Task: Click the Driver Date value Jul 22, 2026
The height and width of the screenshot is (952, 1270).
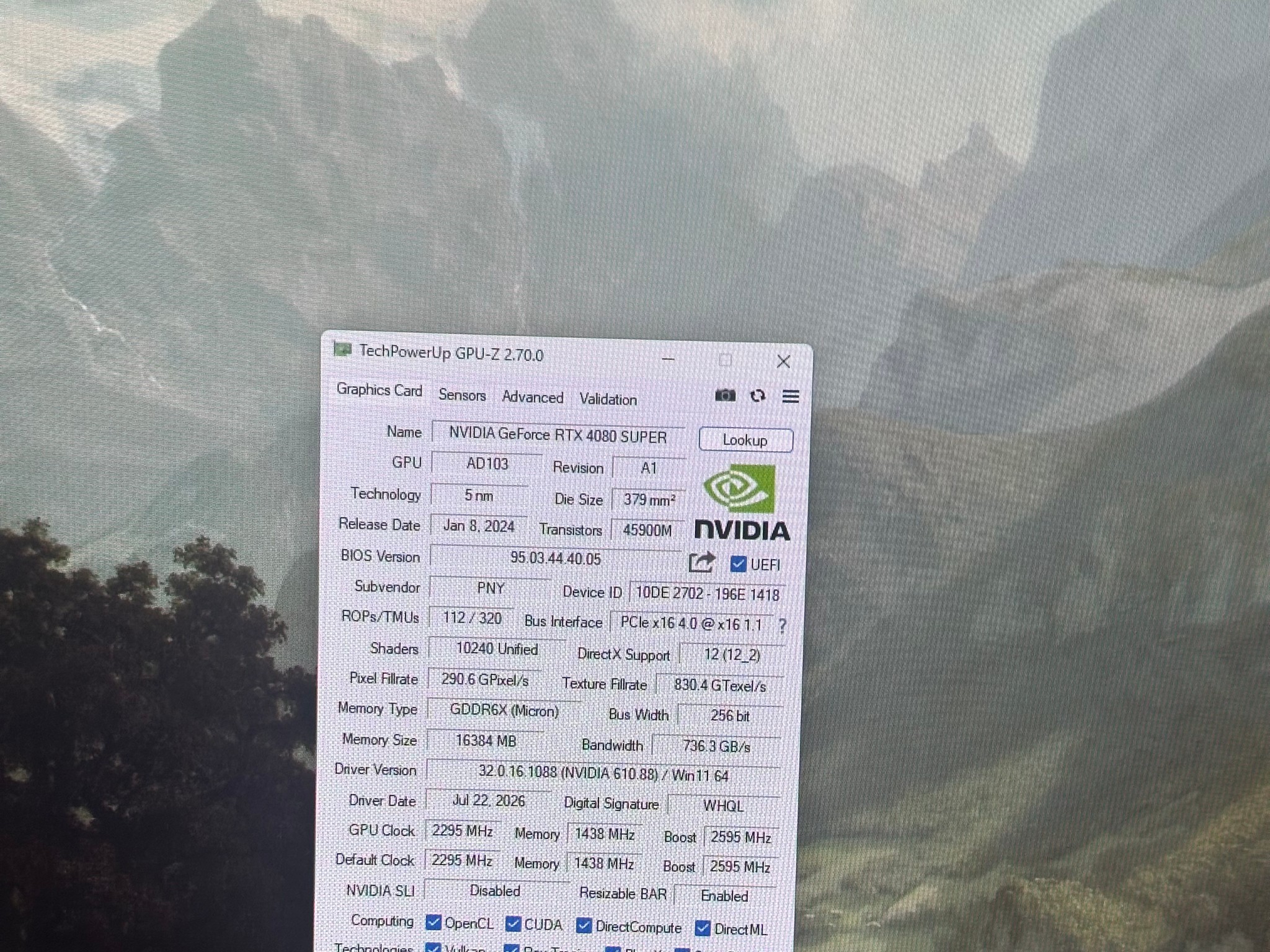Action: click(489, 801)
